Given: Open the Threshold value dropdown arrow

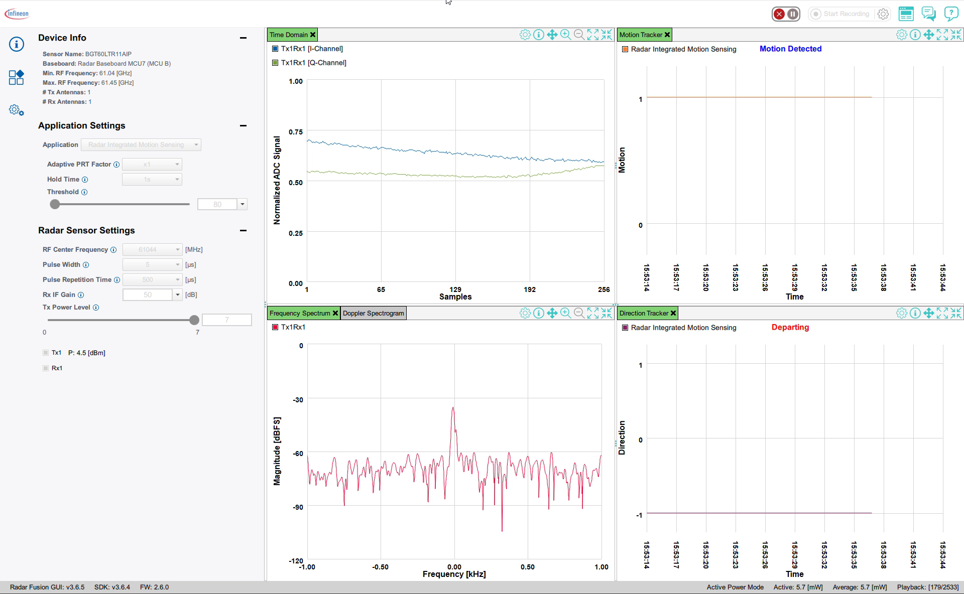Looking at the screenshot, I should (x=242, y=204).
